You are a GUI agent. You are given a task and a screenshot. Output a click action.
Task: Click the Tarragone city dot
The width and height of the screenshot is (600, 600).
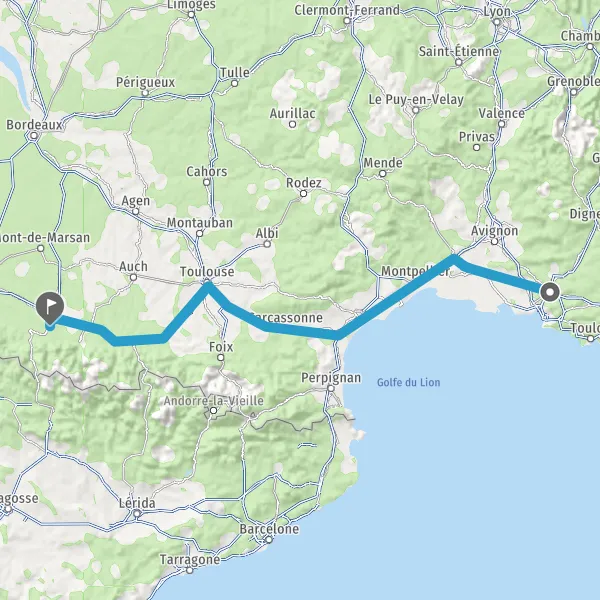[190, 570]
